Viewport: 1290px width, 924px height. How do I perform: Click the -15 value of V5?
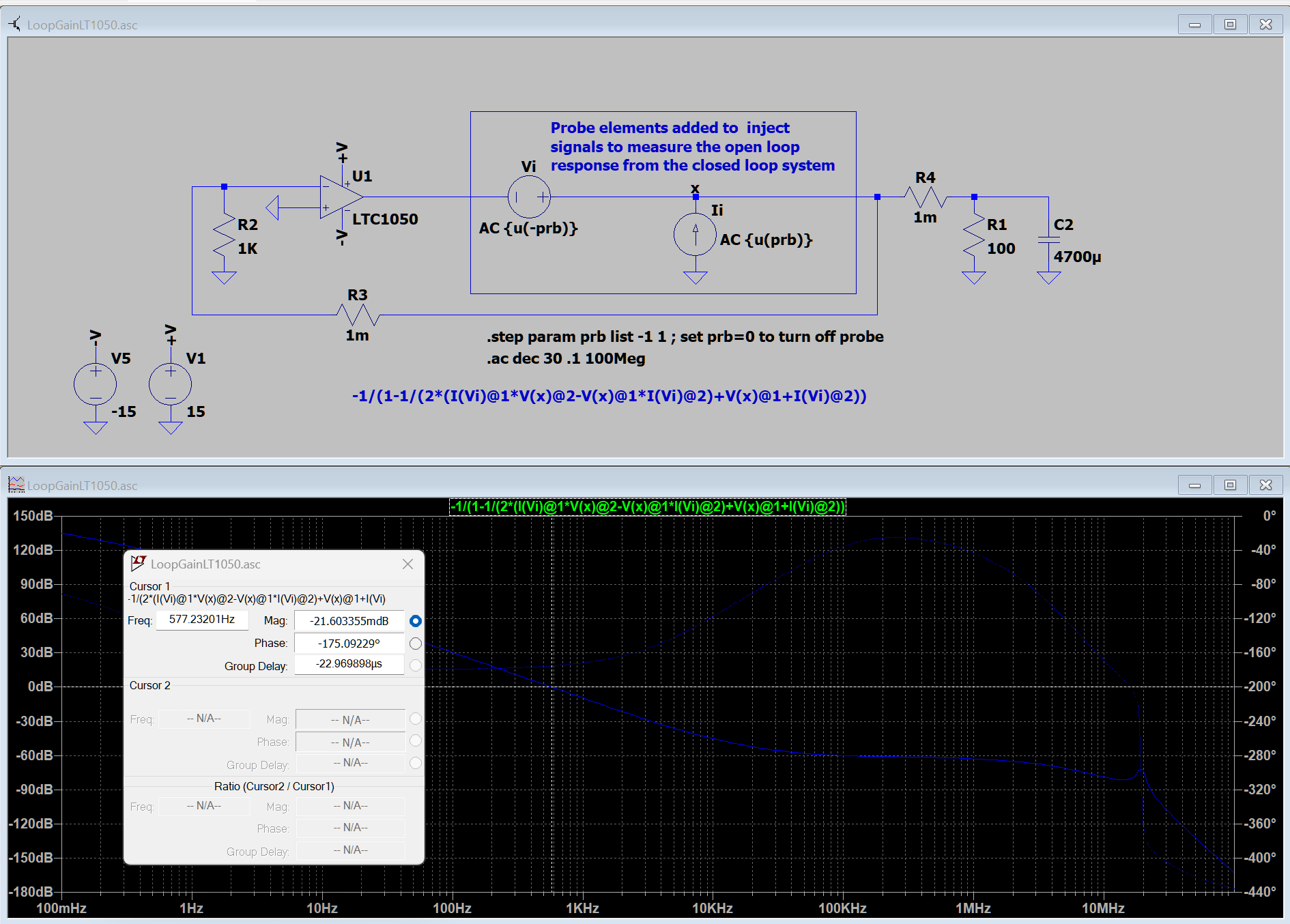click(x=124, y=412)
